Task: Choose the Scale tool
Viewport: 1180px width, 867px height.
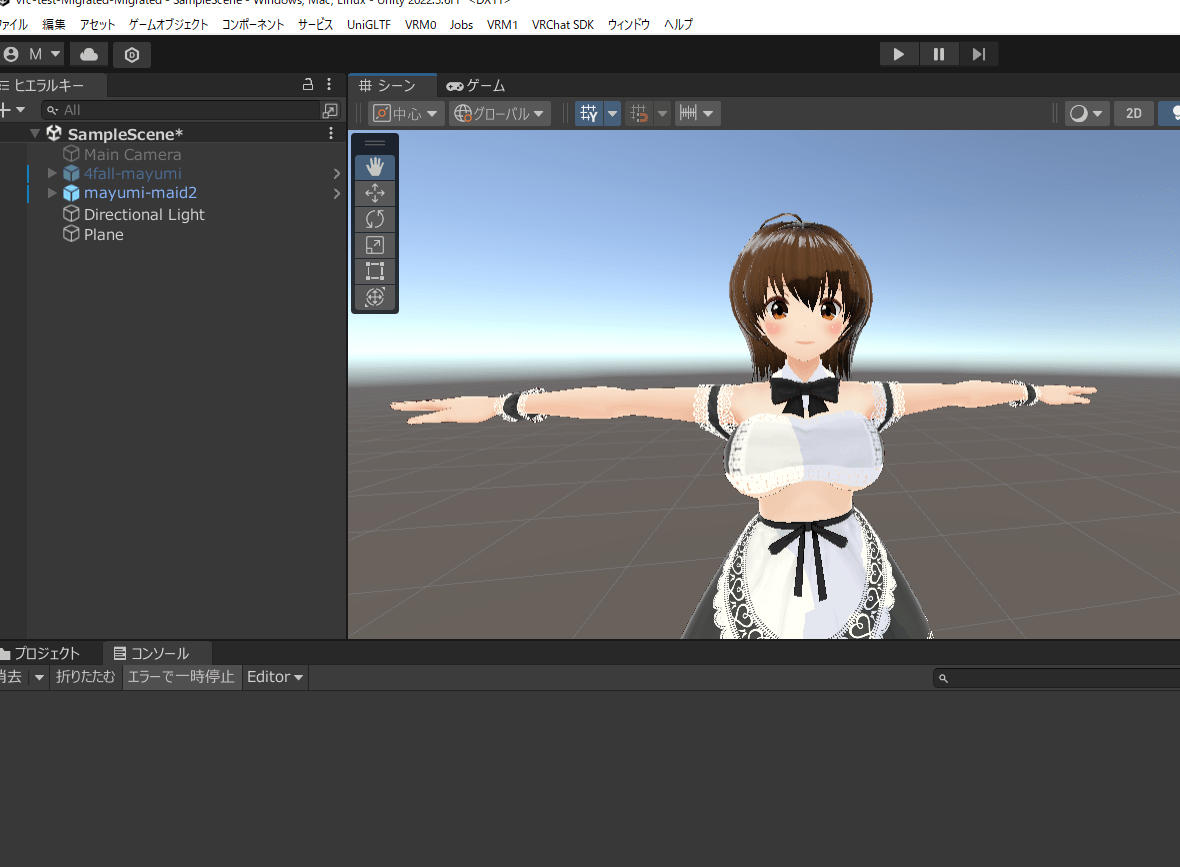Action: (x=375, y=245)
